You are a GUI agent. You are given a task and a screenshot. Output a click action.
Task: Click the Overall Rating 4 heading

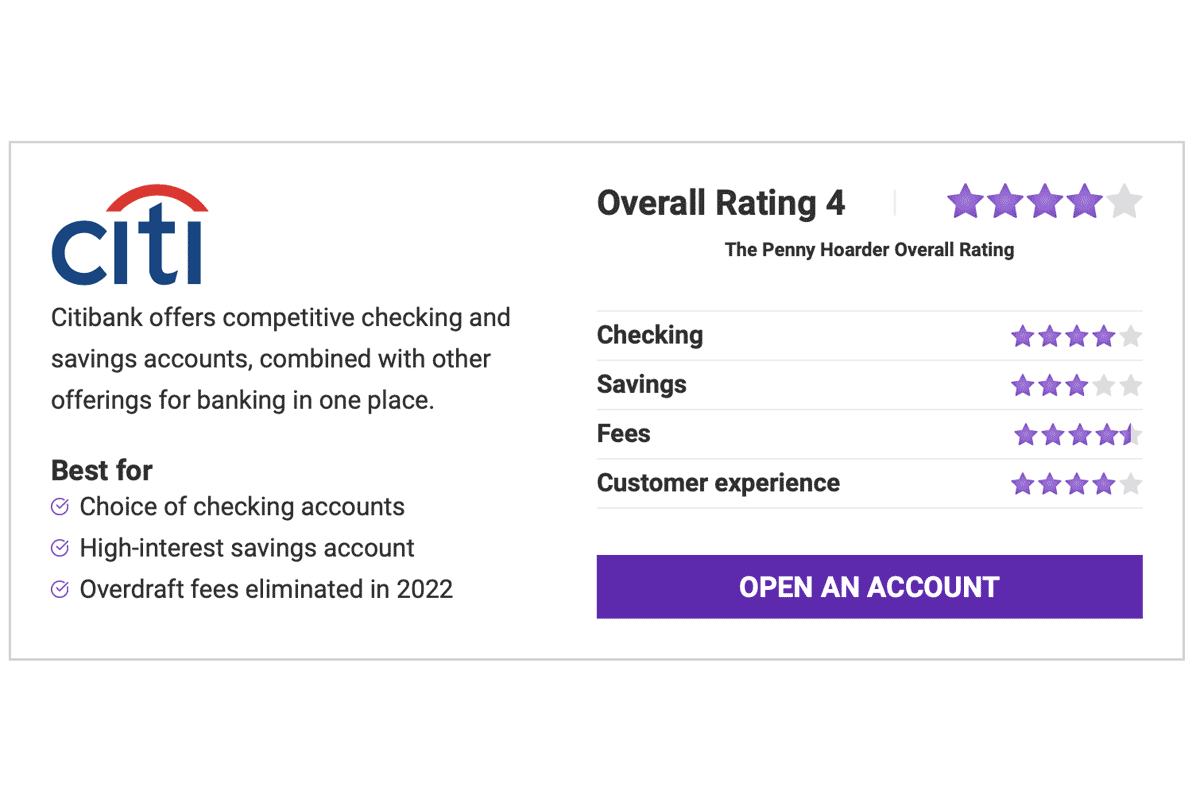click(x=721, y=202)
